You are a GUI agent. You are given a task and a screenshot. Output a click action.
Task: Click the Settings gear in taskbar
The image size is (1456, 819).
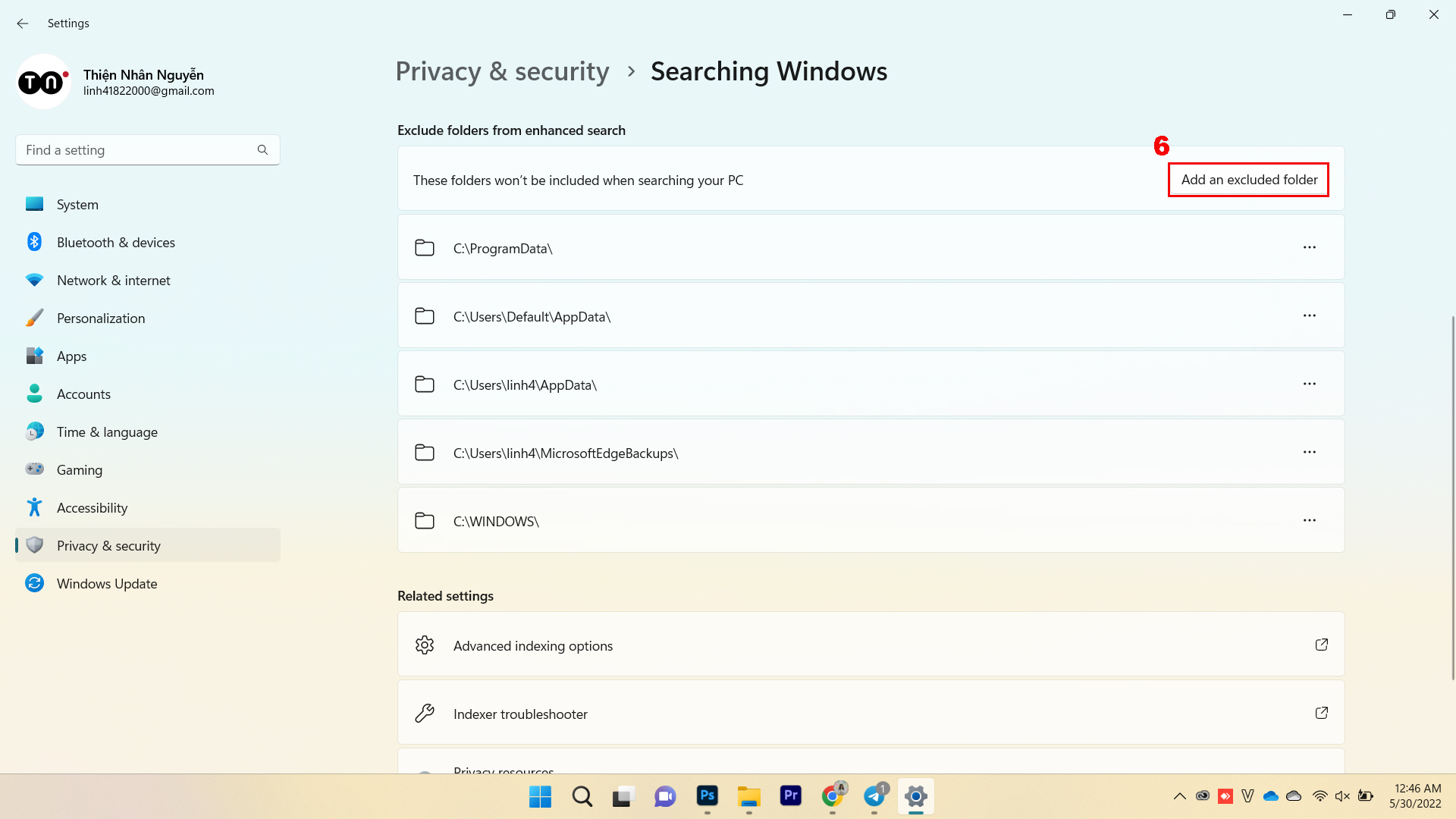[915, 796]
